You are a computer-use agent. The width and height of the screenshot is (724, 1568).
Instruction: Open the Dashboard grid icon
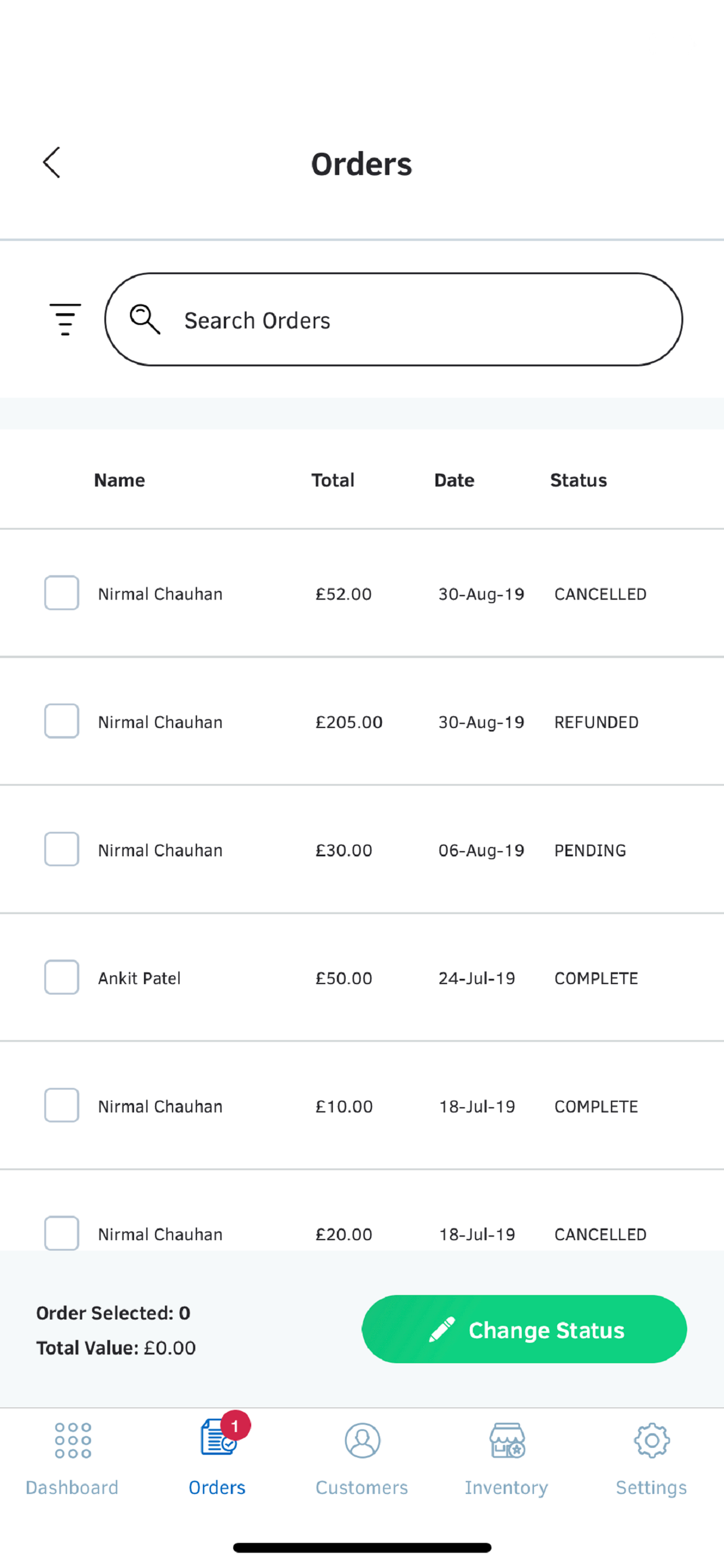(x=72, y=1440)
